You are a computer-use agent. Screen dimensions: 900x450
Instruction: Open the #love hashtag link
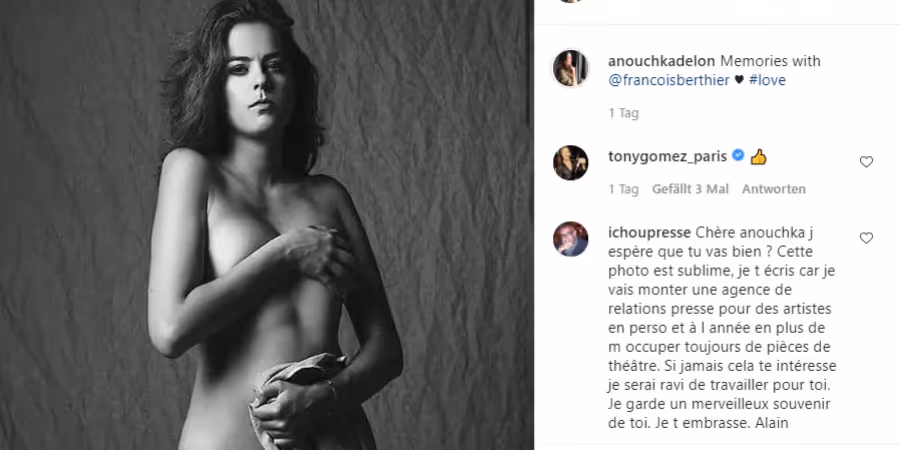(767, 80)
